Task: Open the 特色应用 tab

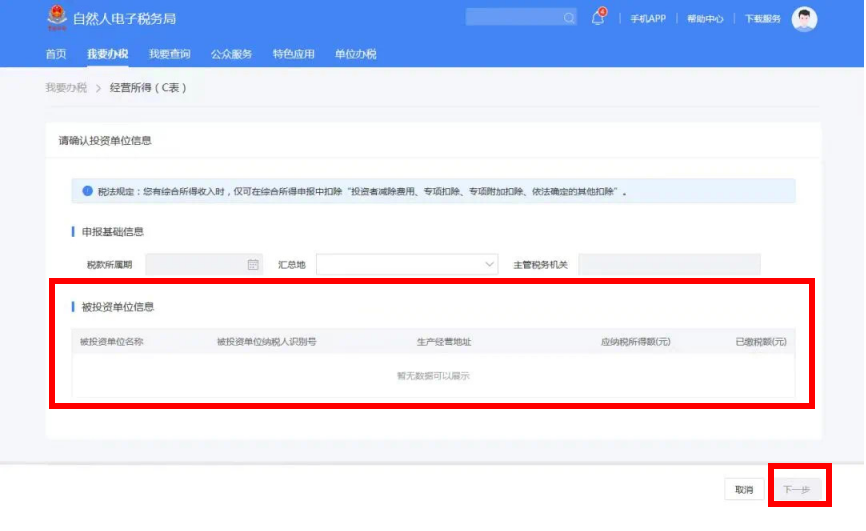Action: (293, 54)
